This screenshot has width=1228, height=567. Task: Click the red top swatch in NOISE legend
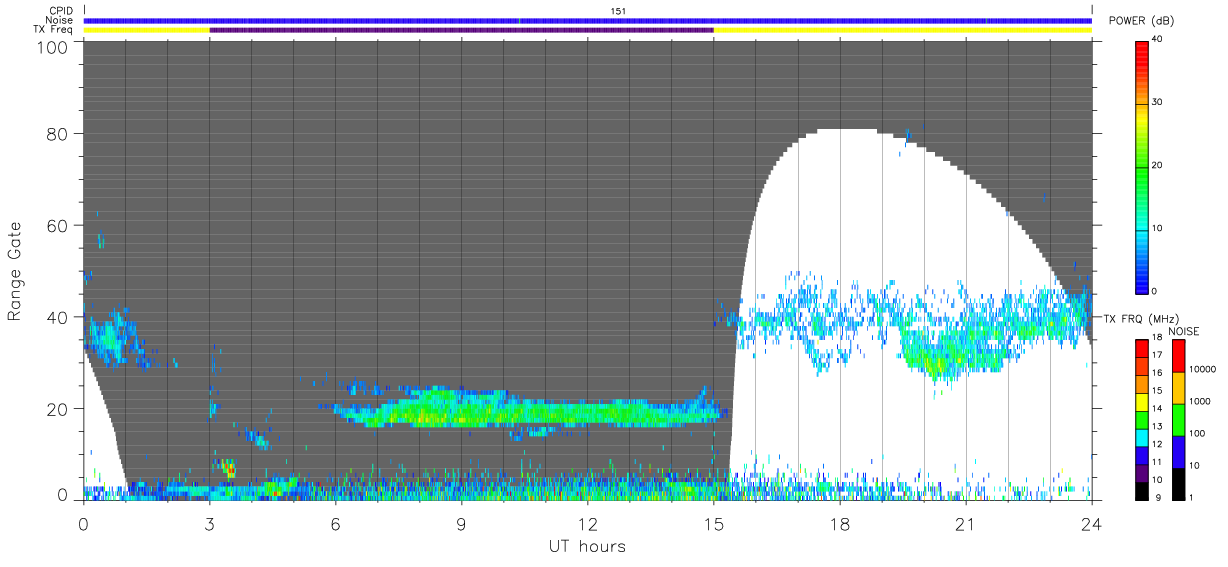tap(1178, 356)
